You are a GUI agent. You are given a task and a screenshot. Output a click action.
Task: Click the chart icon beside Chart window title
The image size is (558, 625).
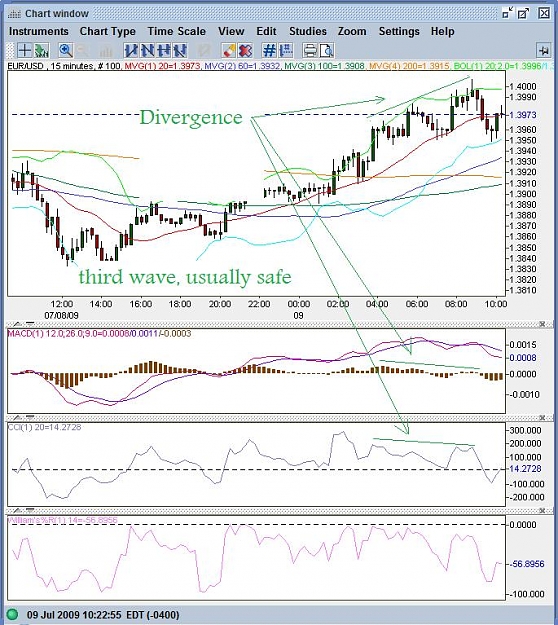[x=14, y=14]
